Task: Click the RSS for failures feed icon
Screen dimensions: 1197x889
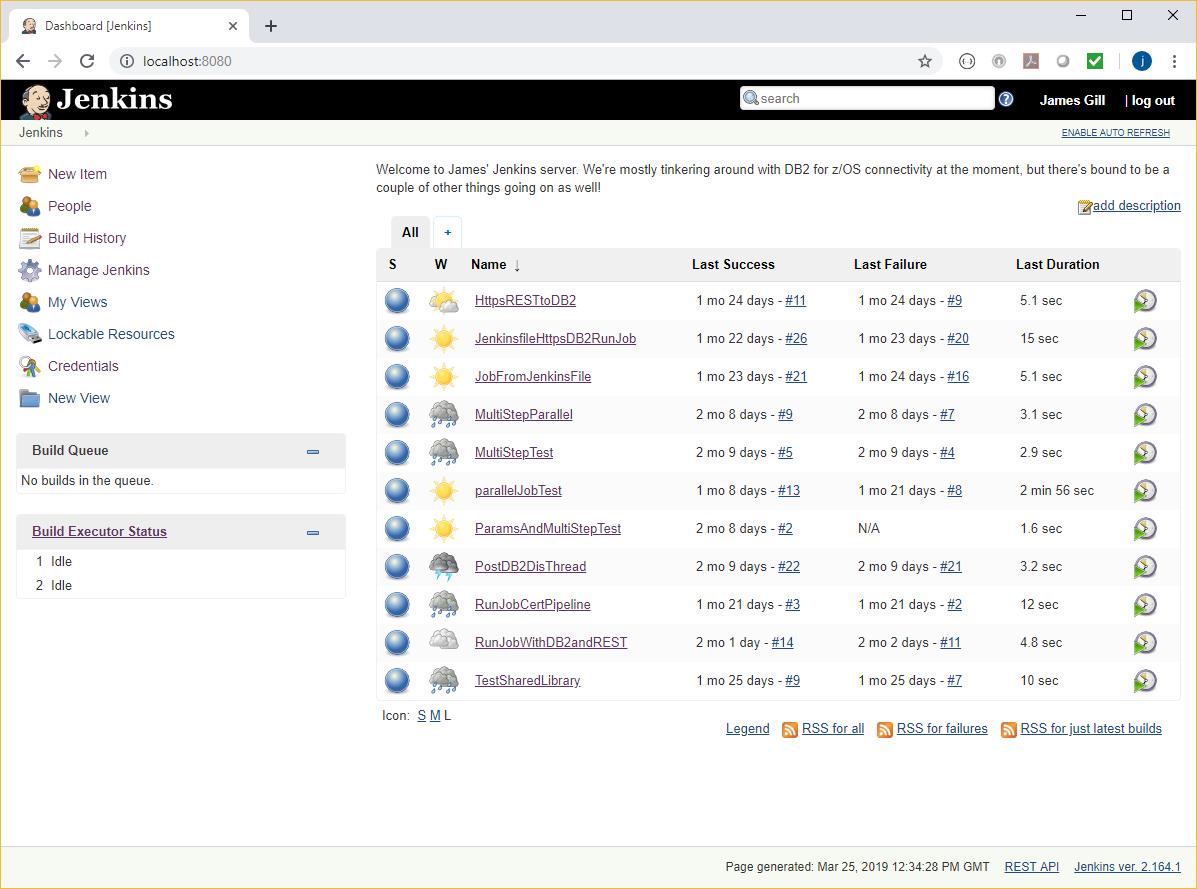Action: (x=884, y=730)
